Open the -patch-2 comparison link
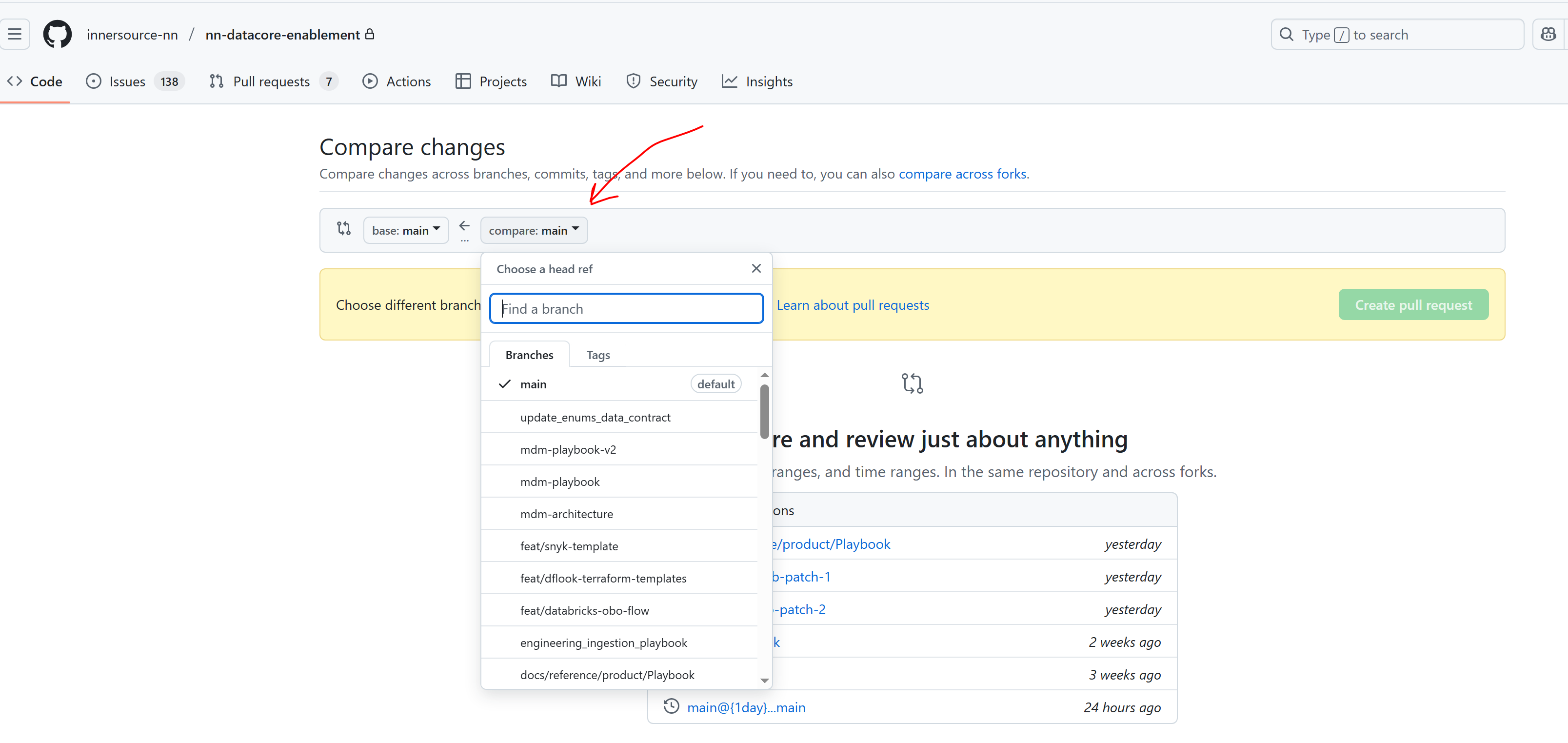 pos(799,610)
